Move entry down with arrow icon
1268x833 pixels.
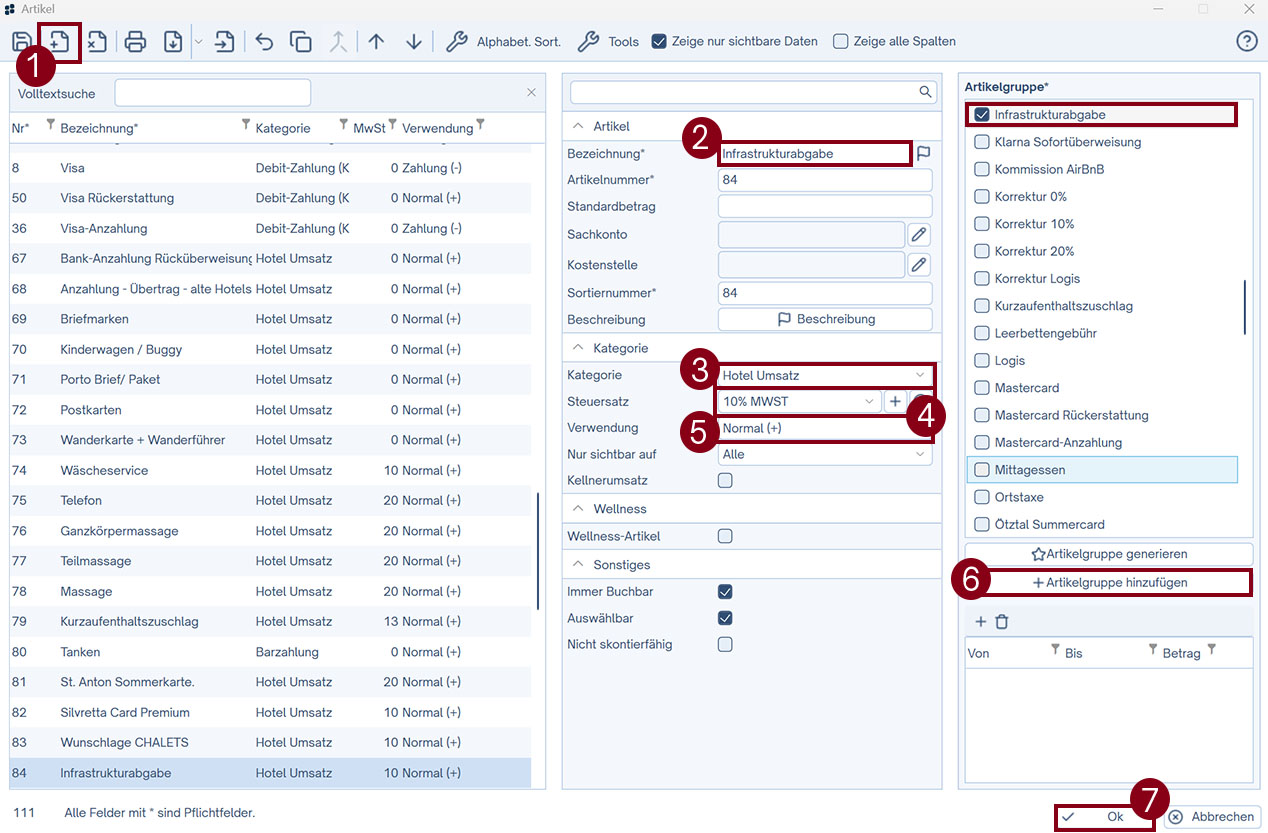pos(414,42)
